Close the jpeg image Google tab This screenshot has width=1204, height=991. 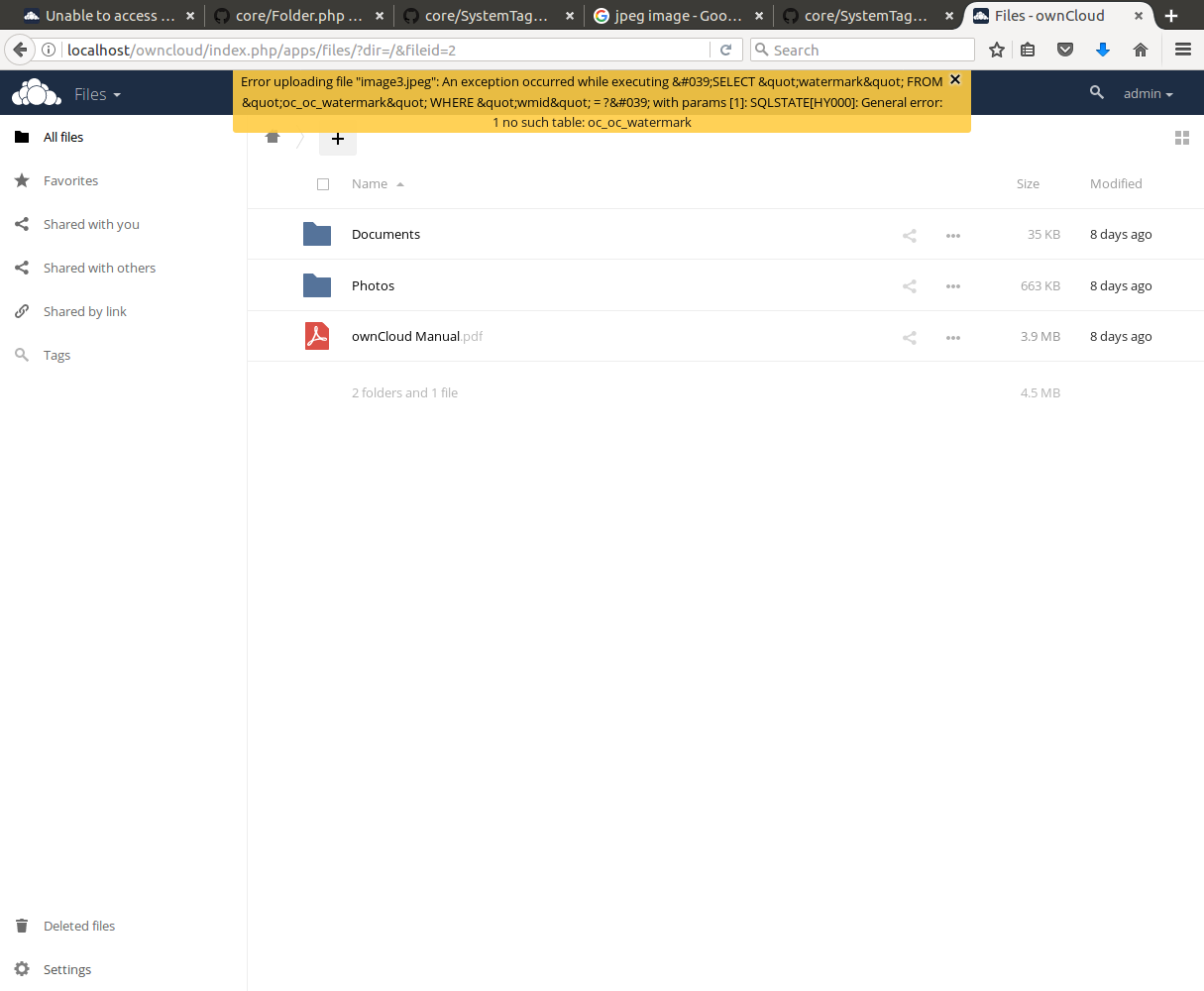(759, 16)
